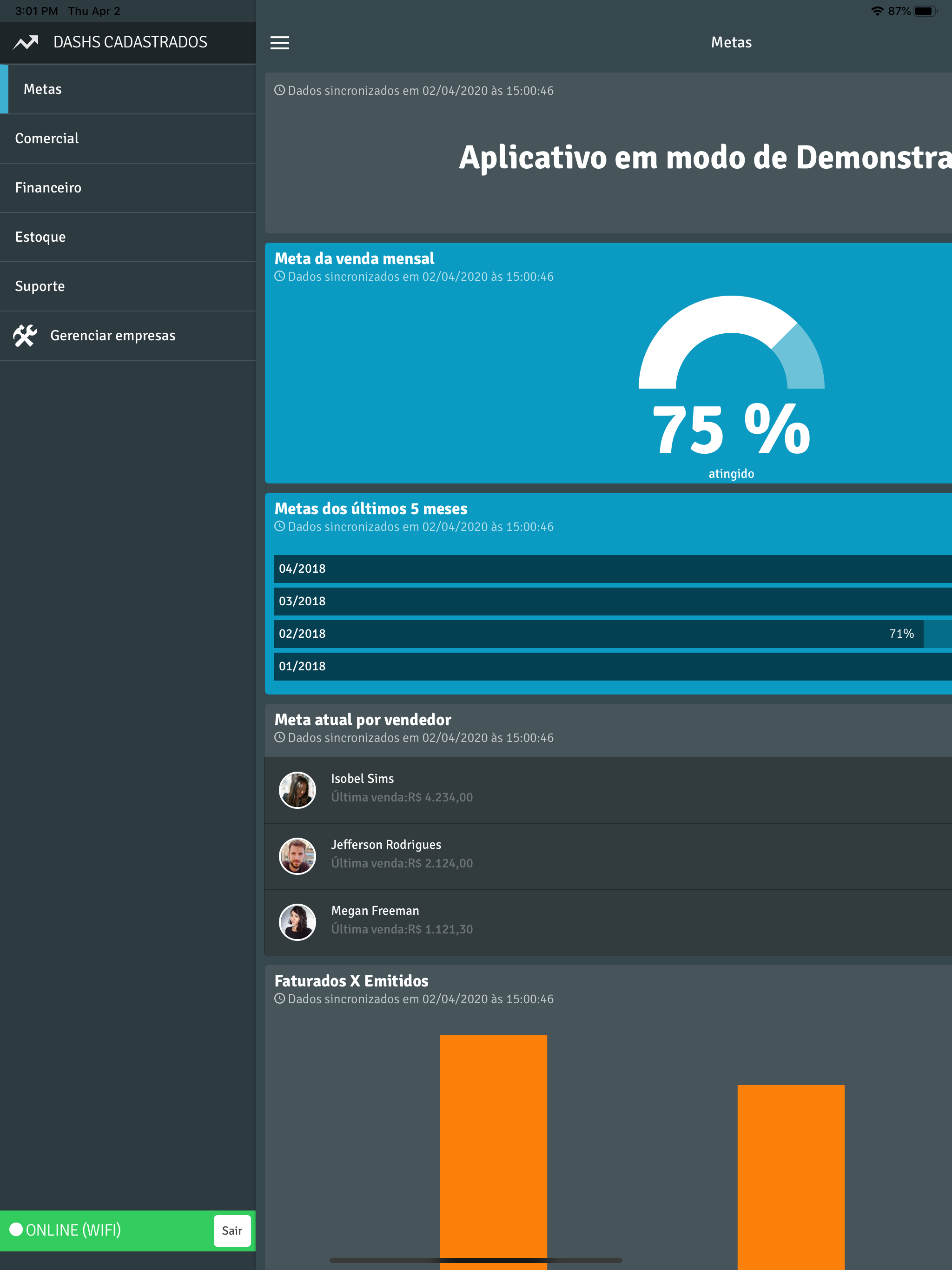Click the shorter orange bar in Faturados chart
The image size is (952, 1270).
pyautogui.click(x=791, y=1177)
